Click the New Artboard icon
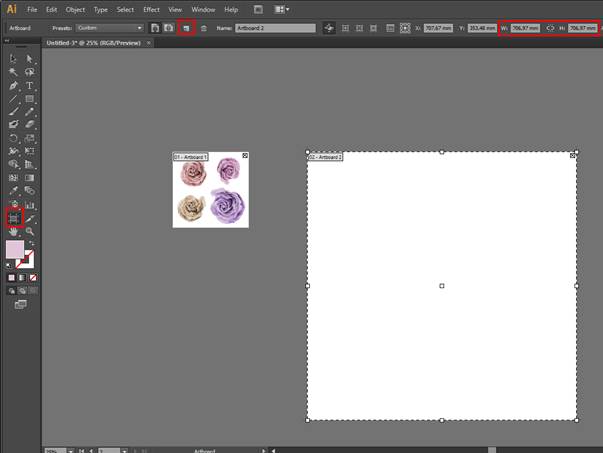 (186, 28)
